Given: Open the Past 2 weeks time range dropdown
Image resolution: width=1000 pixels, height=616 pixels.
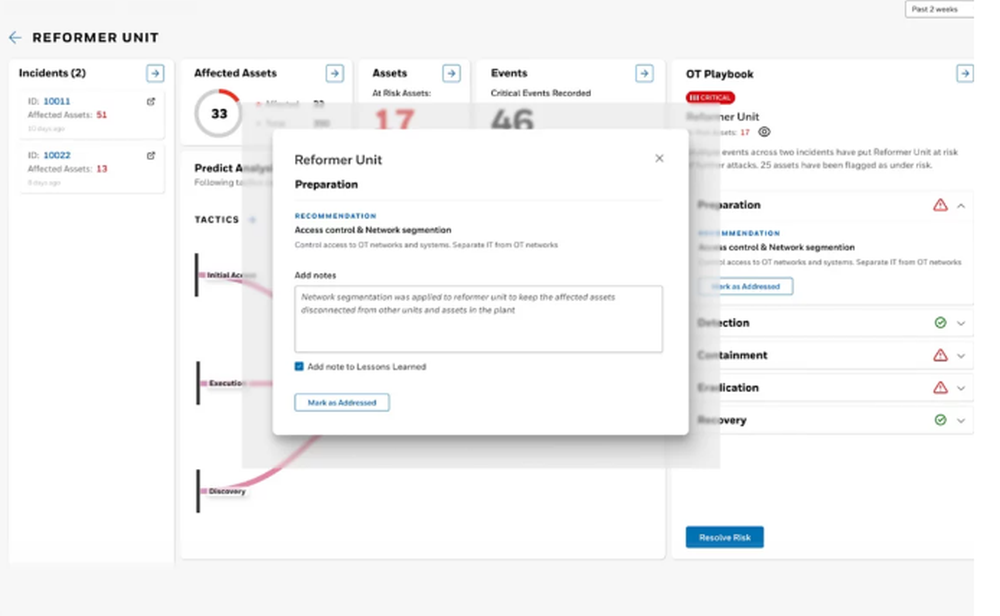Looking at the screenshot, I should 939,10.
